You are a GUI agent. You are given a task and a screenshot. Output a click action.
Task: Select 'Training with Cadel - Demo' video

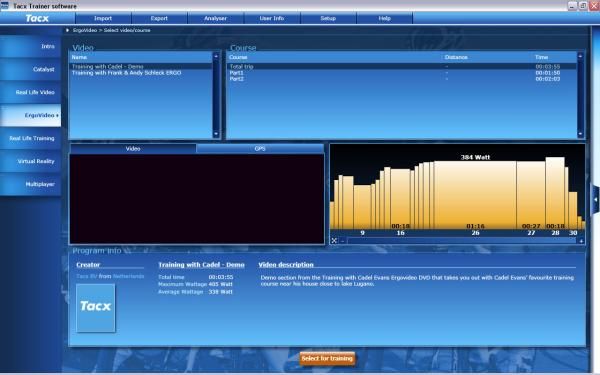[141, 66]
